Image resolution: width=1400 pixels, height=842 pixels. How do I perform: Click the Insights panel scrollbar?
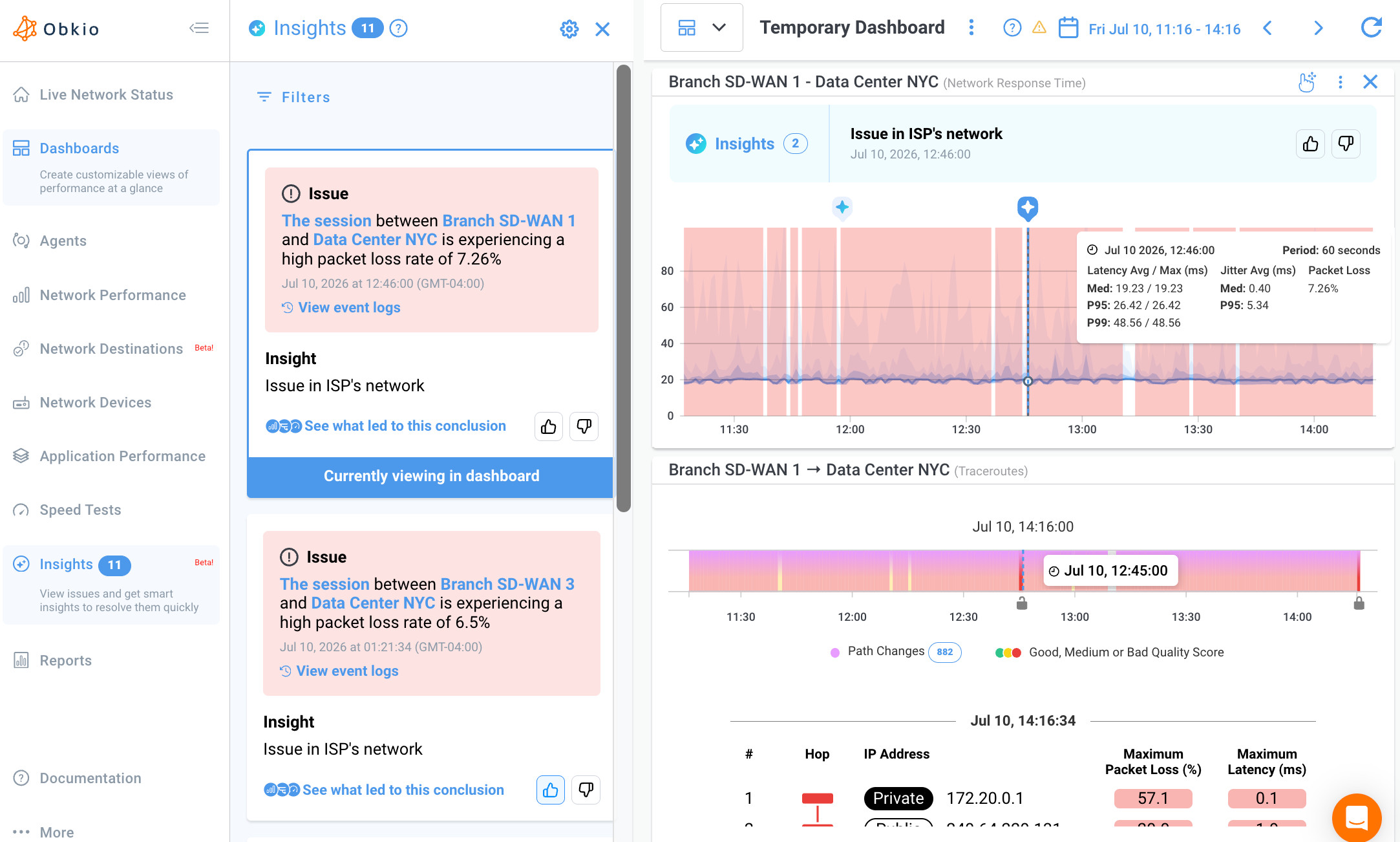point(624,288)
